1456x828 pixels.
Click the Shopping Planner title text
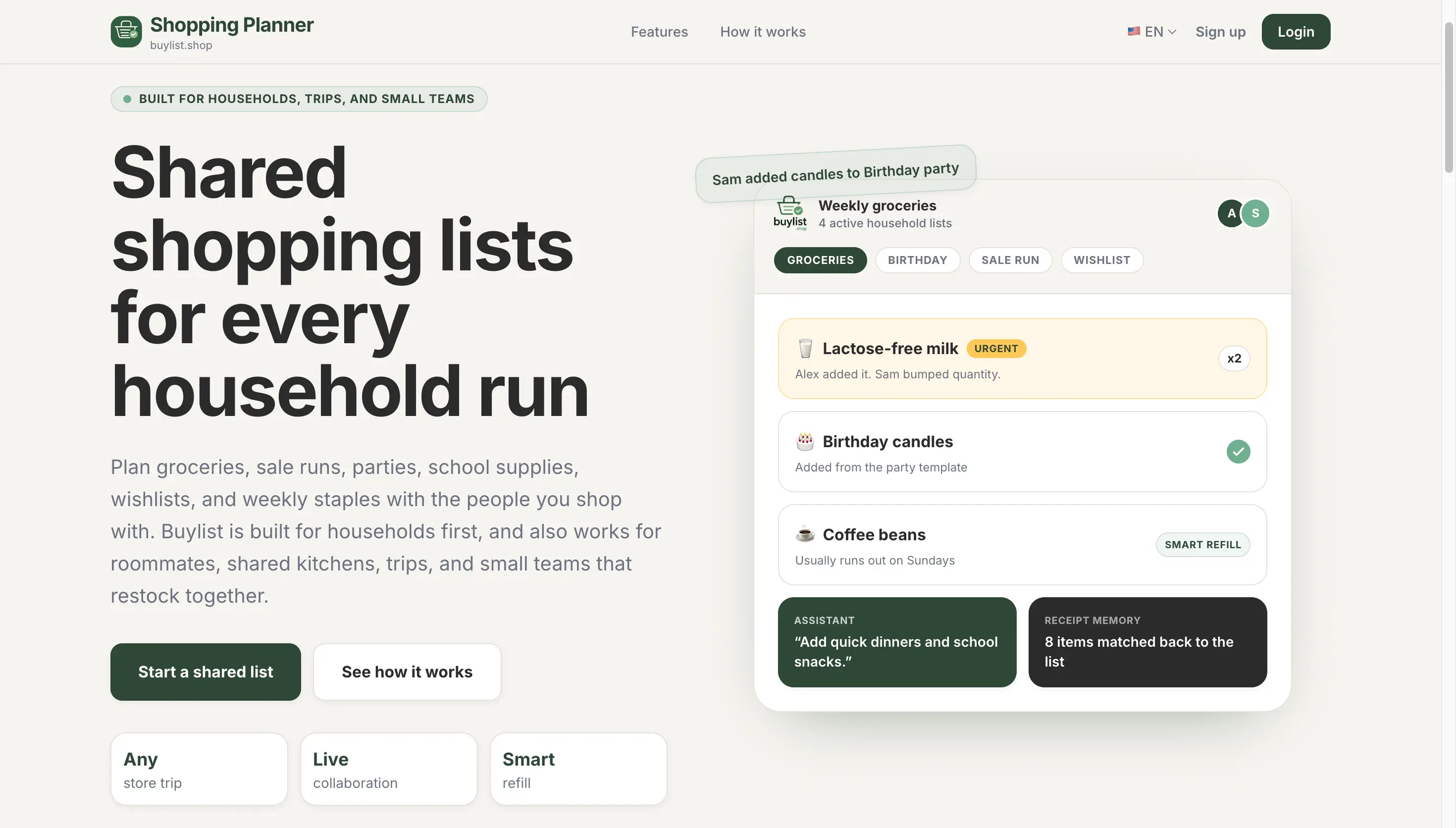click(x=232, y=25)
